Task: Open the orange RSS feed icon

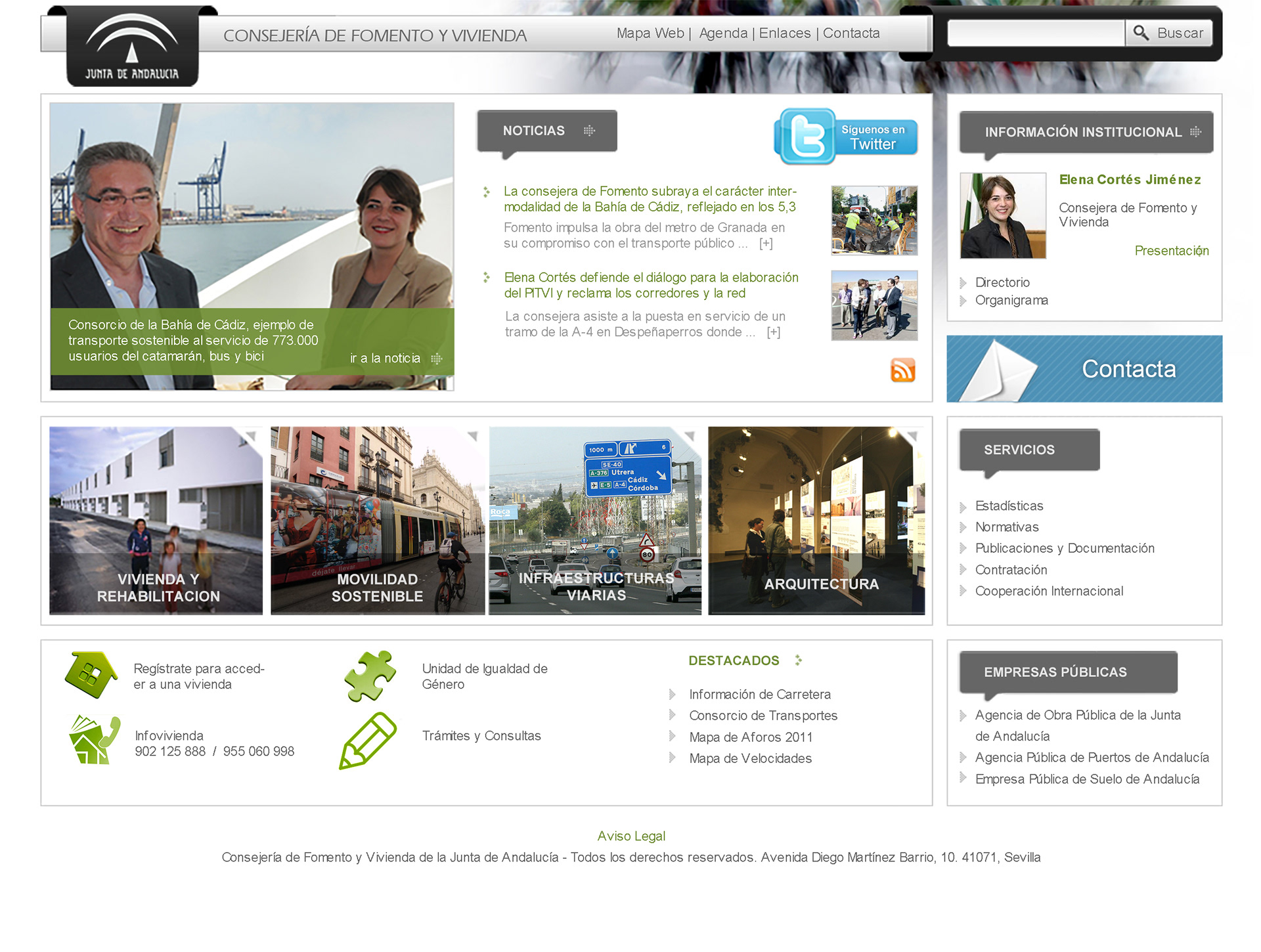Action: (902, 370)
